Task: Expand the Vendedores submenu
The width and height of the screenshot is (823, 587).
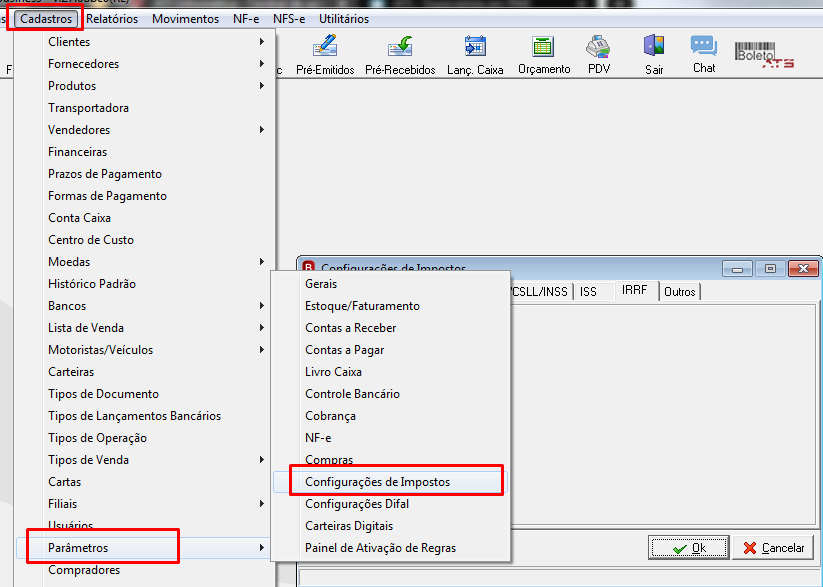Action: point(145,130)
